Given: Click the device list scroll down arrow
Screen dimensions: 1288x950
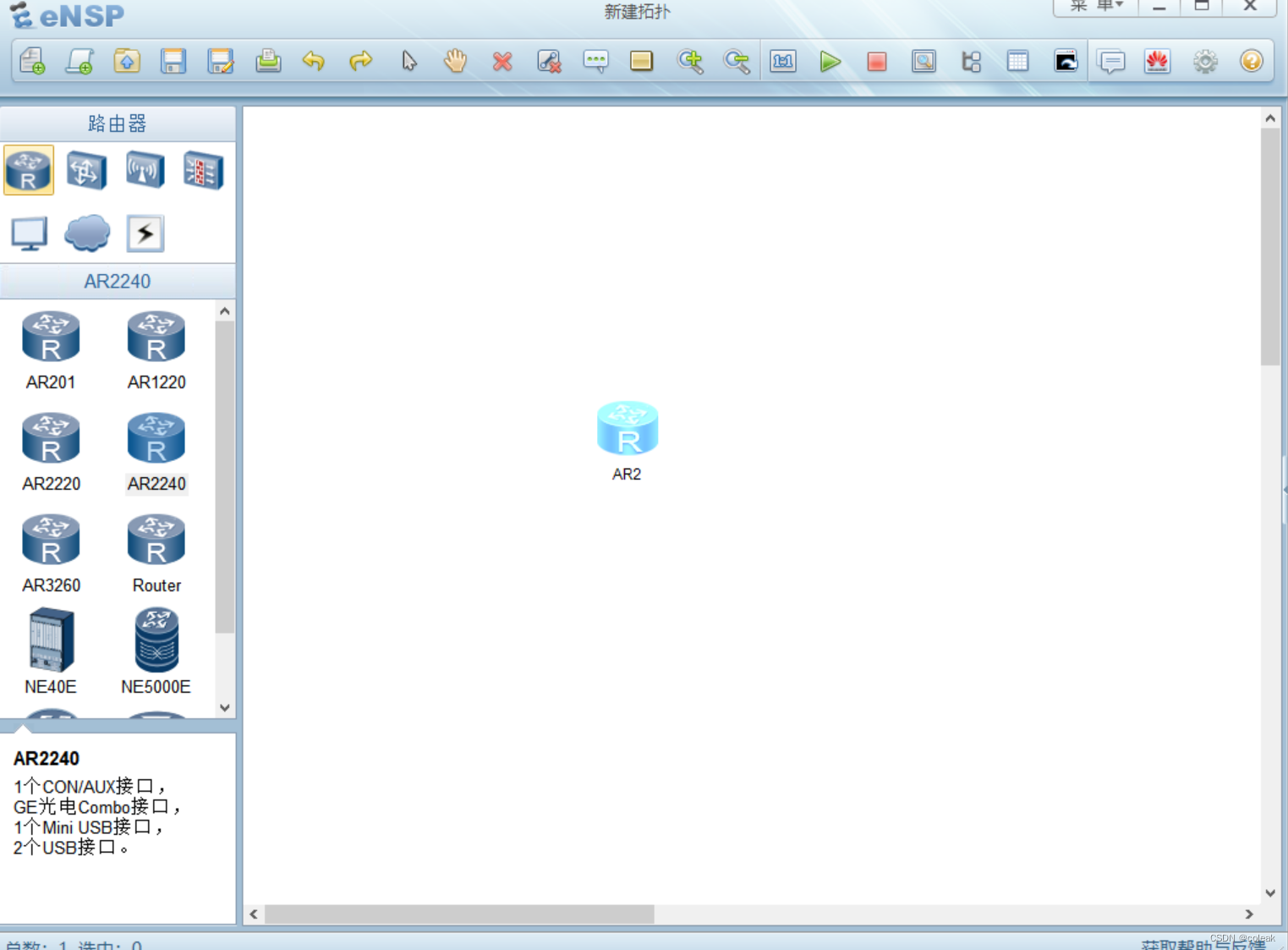Looking at the screenshot, I should 225,708.
